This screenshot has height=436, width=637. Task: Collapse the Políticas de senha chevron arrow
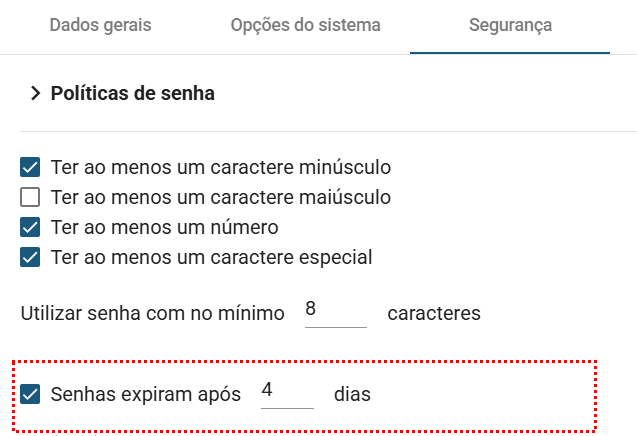pyautogui.click(x=36, y=94)
